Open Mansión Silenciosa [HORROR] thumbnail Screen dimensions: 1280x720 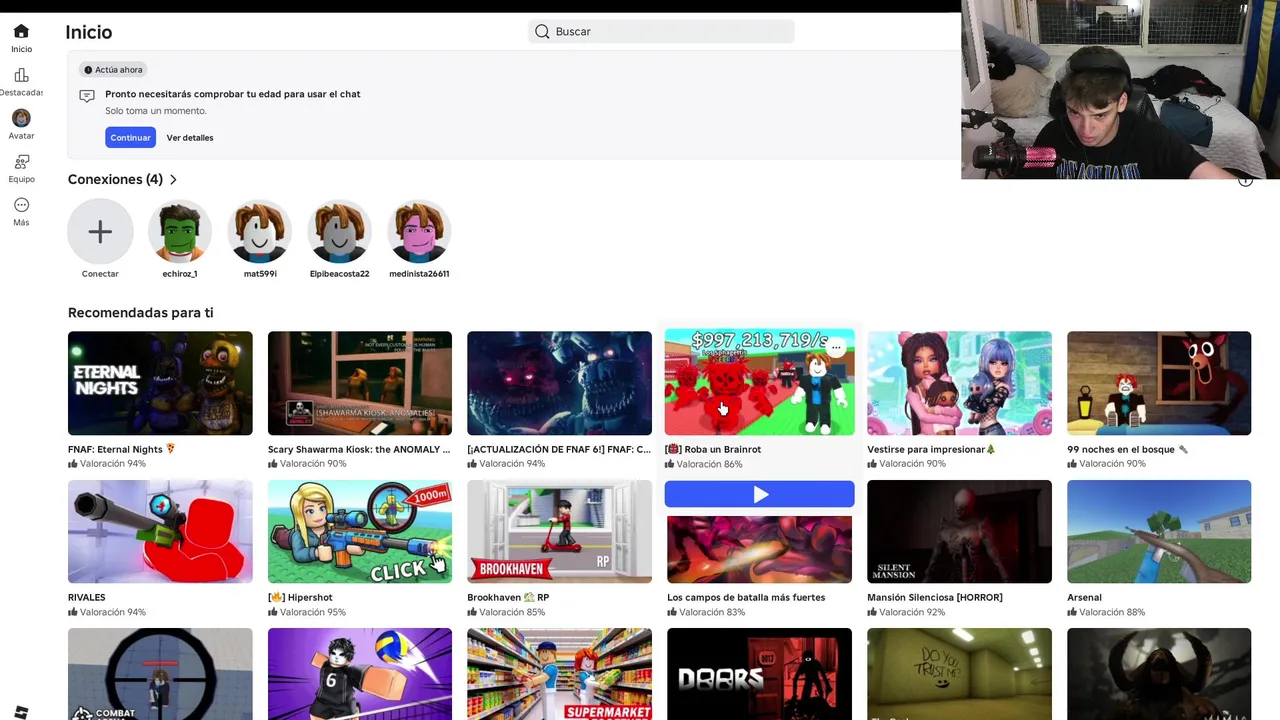point(959,531)
